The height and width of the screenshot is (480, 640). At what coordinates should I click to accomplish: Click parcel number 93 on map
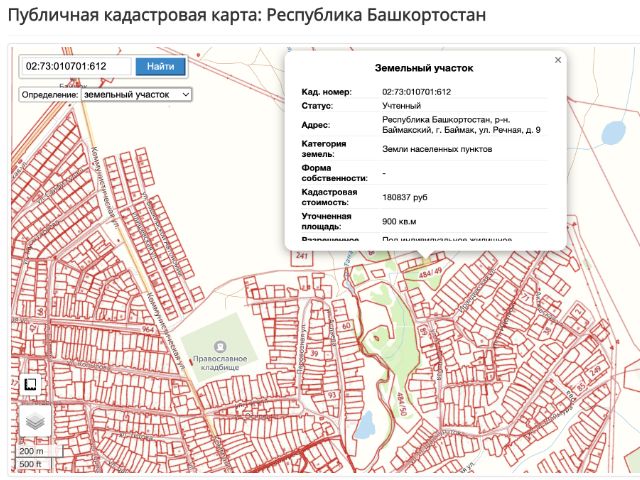332,395
